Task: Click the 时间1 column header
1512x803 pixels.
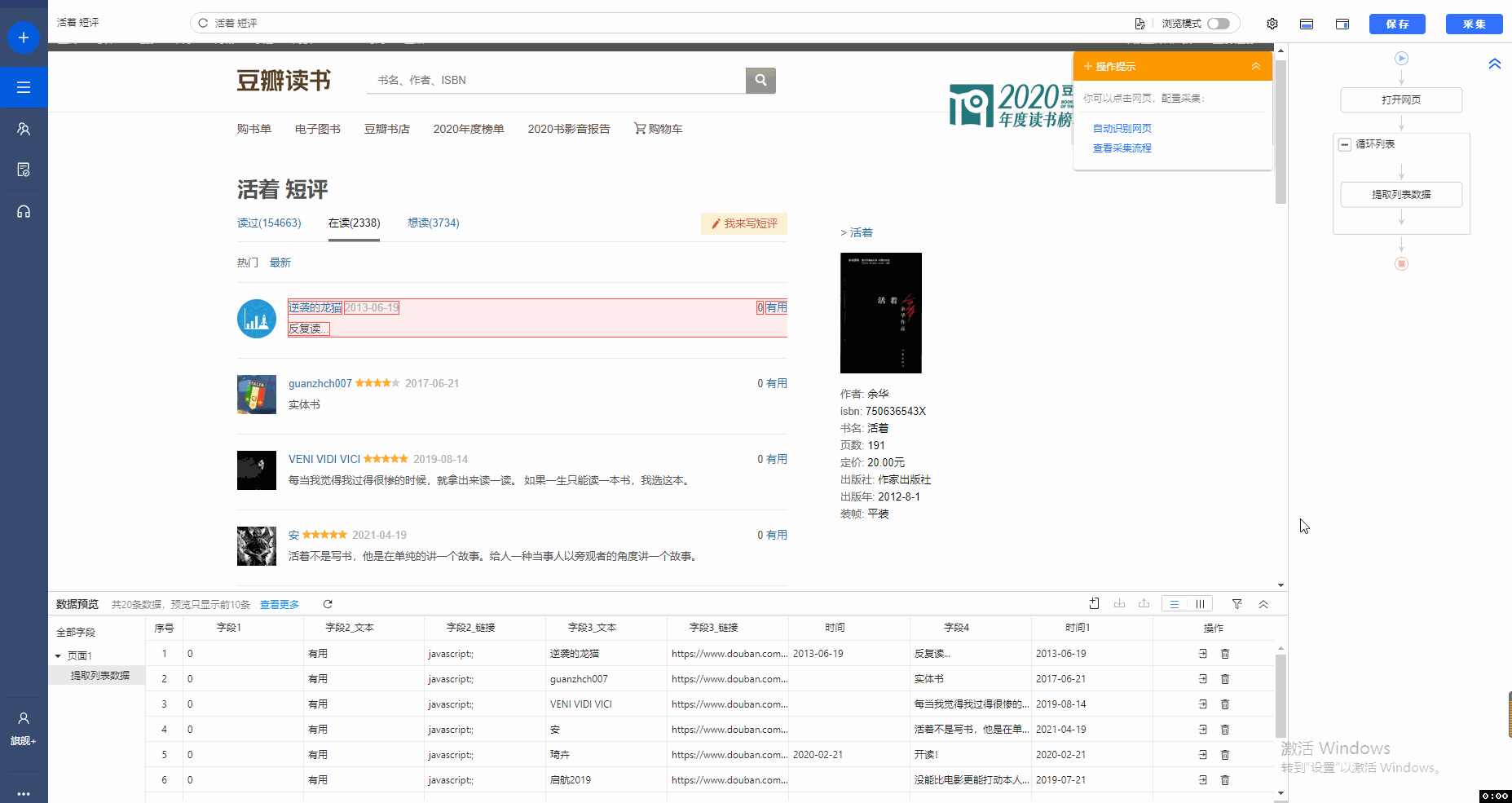Action: click(1078, 628)
